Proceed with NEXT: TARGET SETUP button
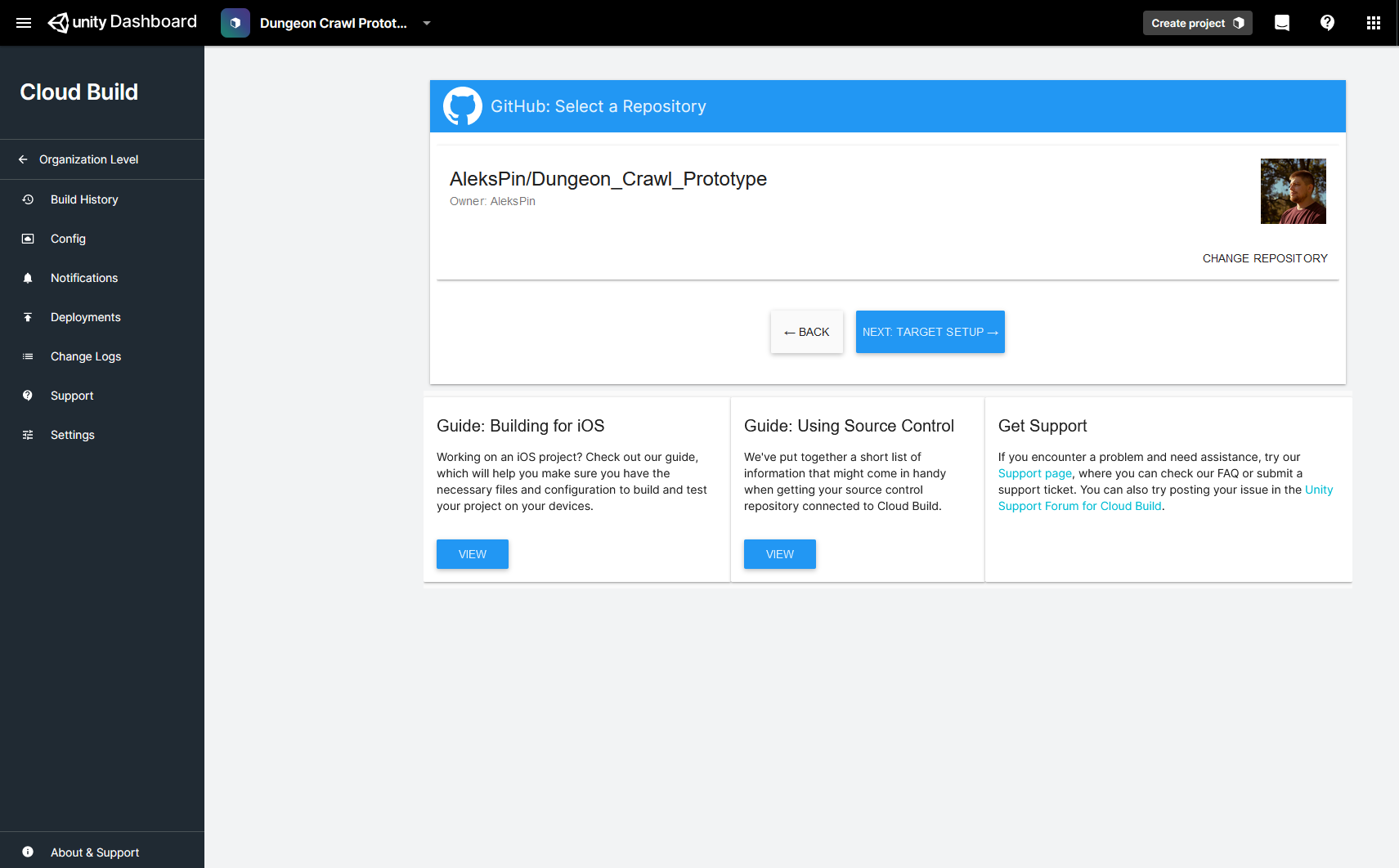Image resolution: width=1399 pixels, height=868 pixels. coord(930,332)
